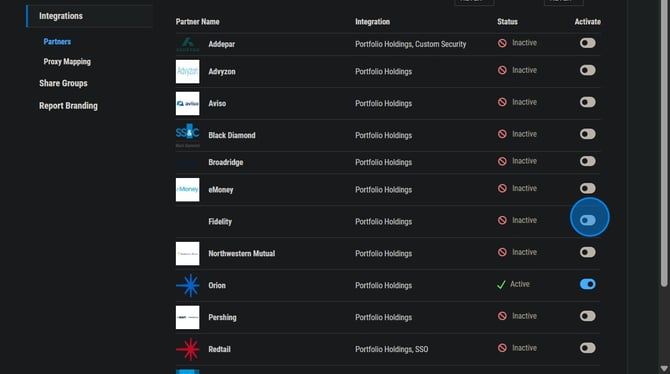
Task: Click the eMoney partner logo
Action: (188, 190)
